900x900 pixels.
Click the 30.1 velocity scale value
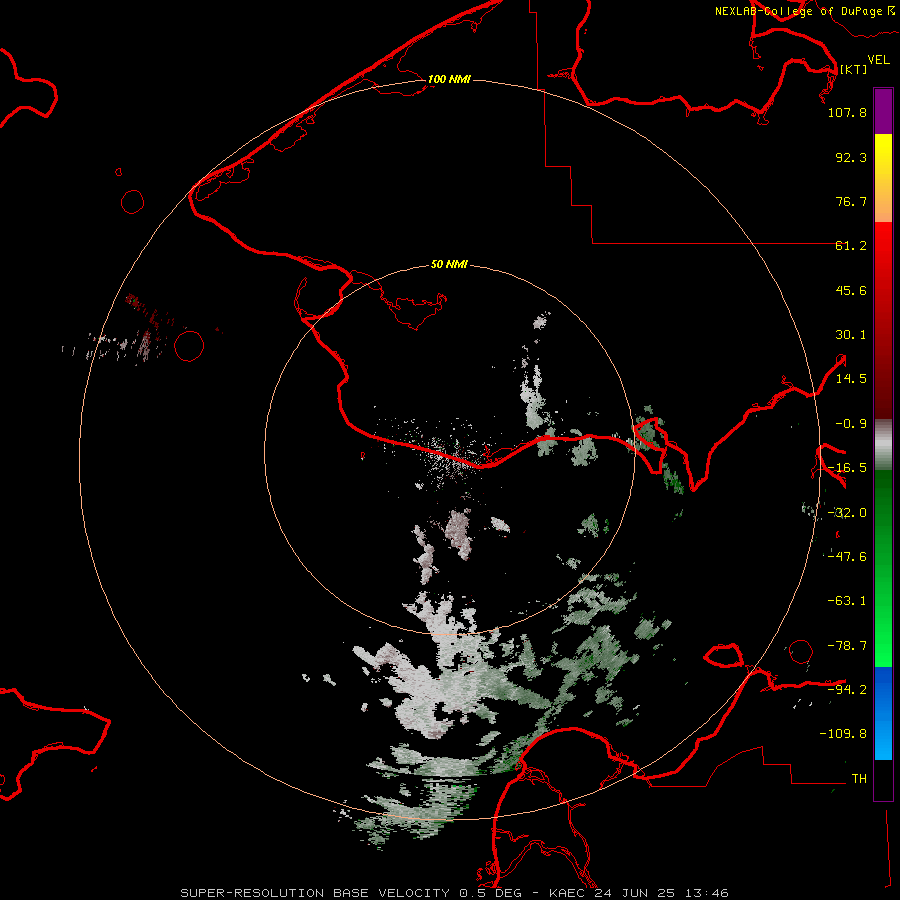pos(851,335)
